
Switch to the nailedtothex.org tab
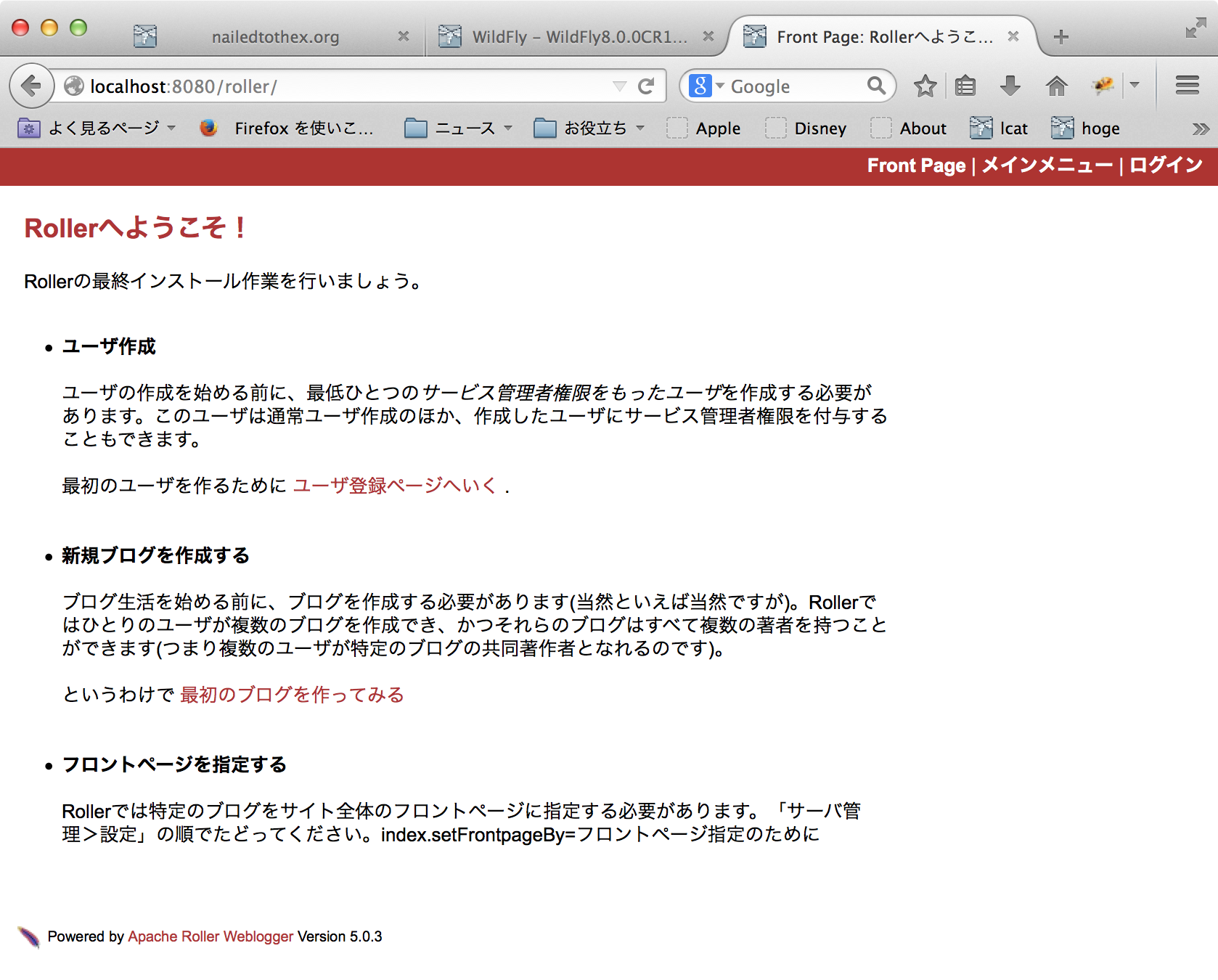(x=275, y=36)
